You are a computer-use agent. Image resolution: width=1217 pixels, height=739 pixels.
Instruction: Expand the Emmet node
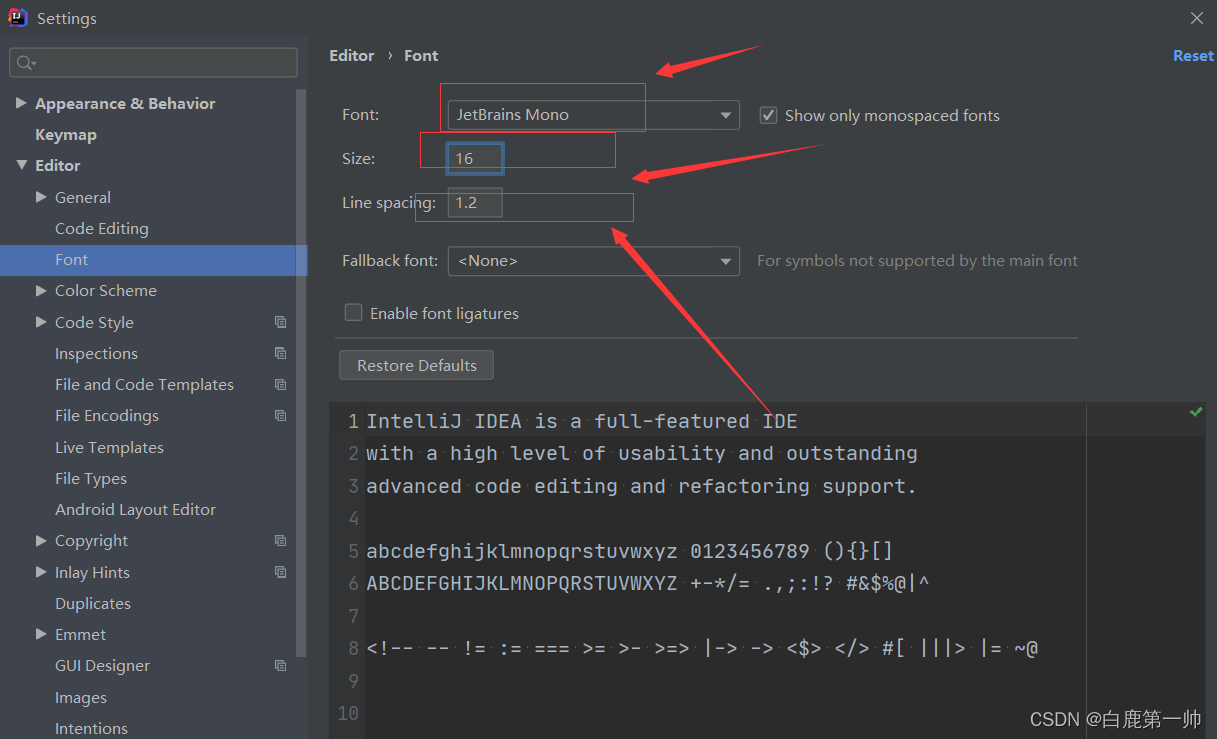(x=41, y=634)
